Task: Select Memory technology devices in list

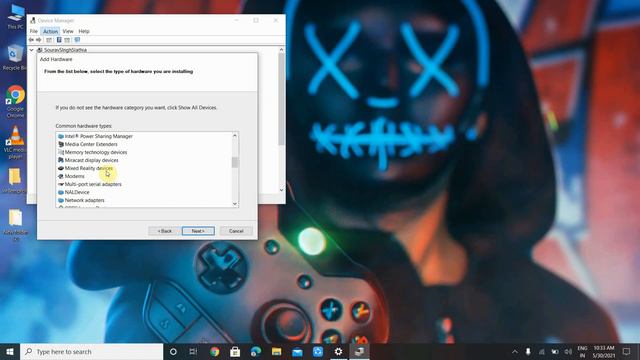Action: point(96,152)
